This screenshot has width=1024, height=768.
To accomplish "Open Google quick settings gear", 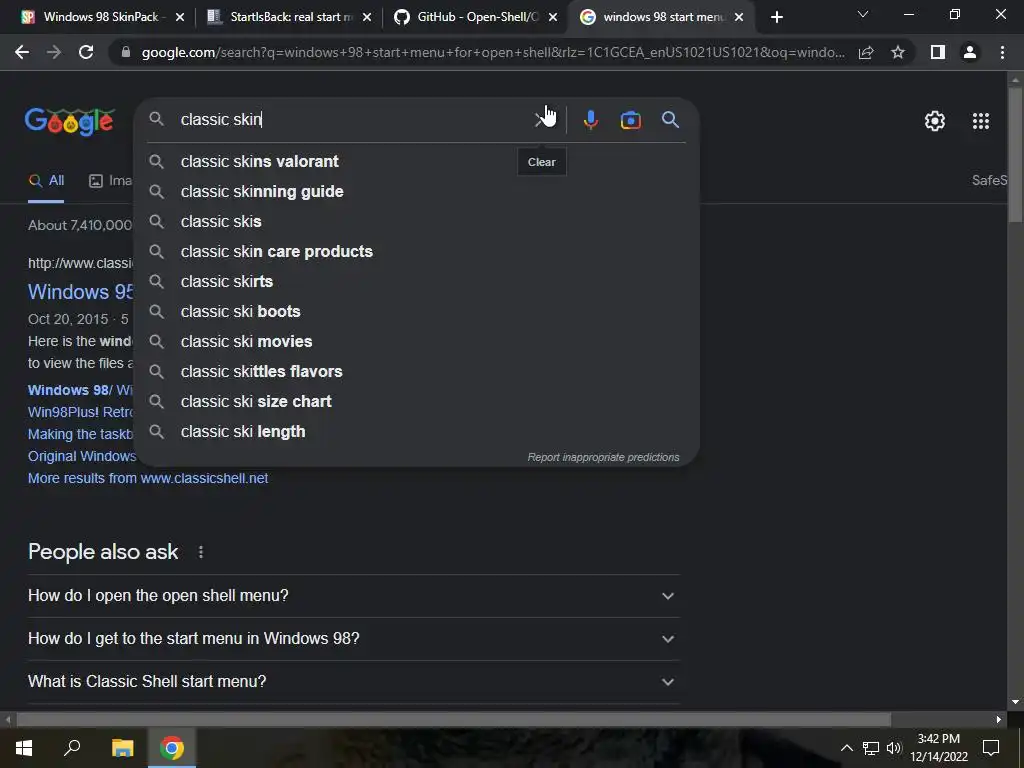I will 935,121.
